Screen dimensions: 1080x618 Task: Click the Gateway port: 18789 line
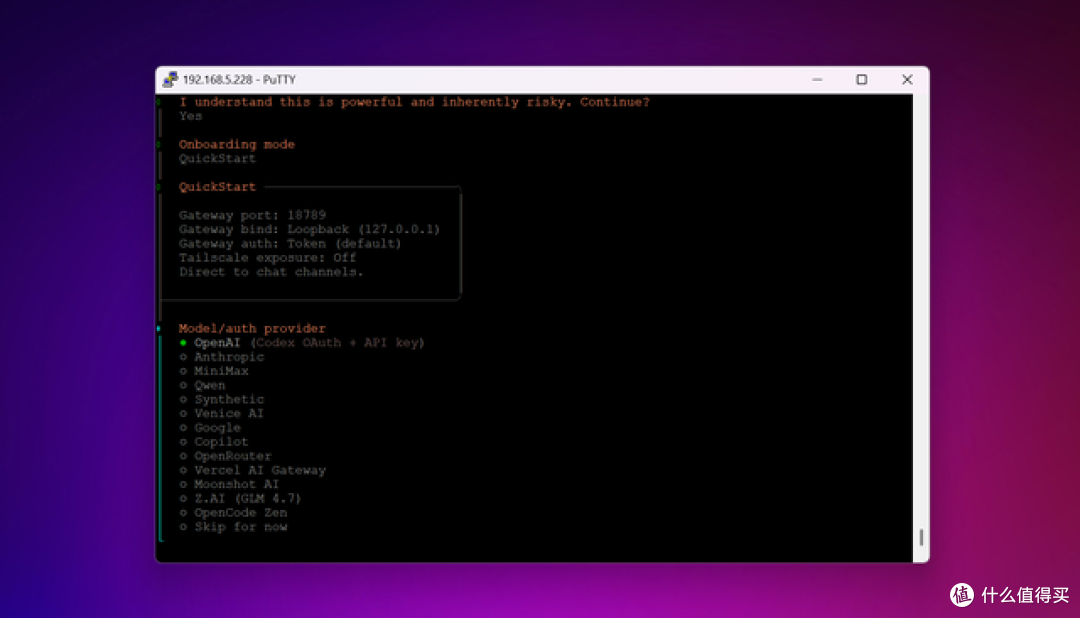(253, 215)
